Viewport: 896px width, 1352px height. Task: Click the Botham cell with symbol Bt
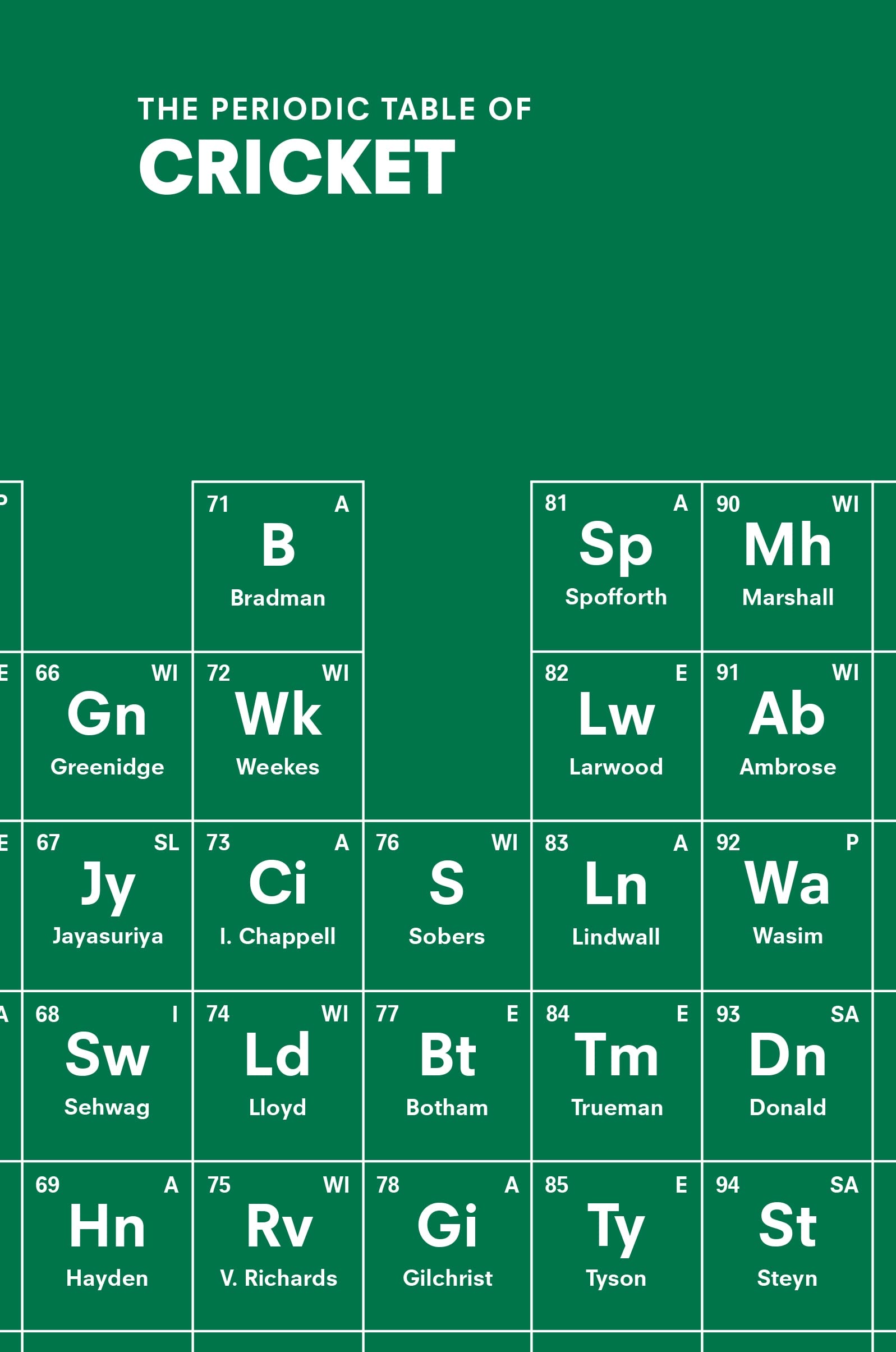[x=447, y=1076]
